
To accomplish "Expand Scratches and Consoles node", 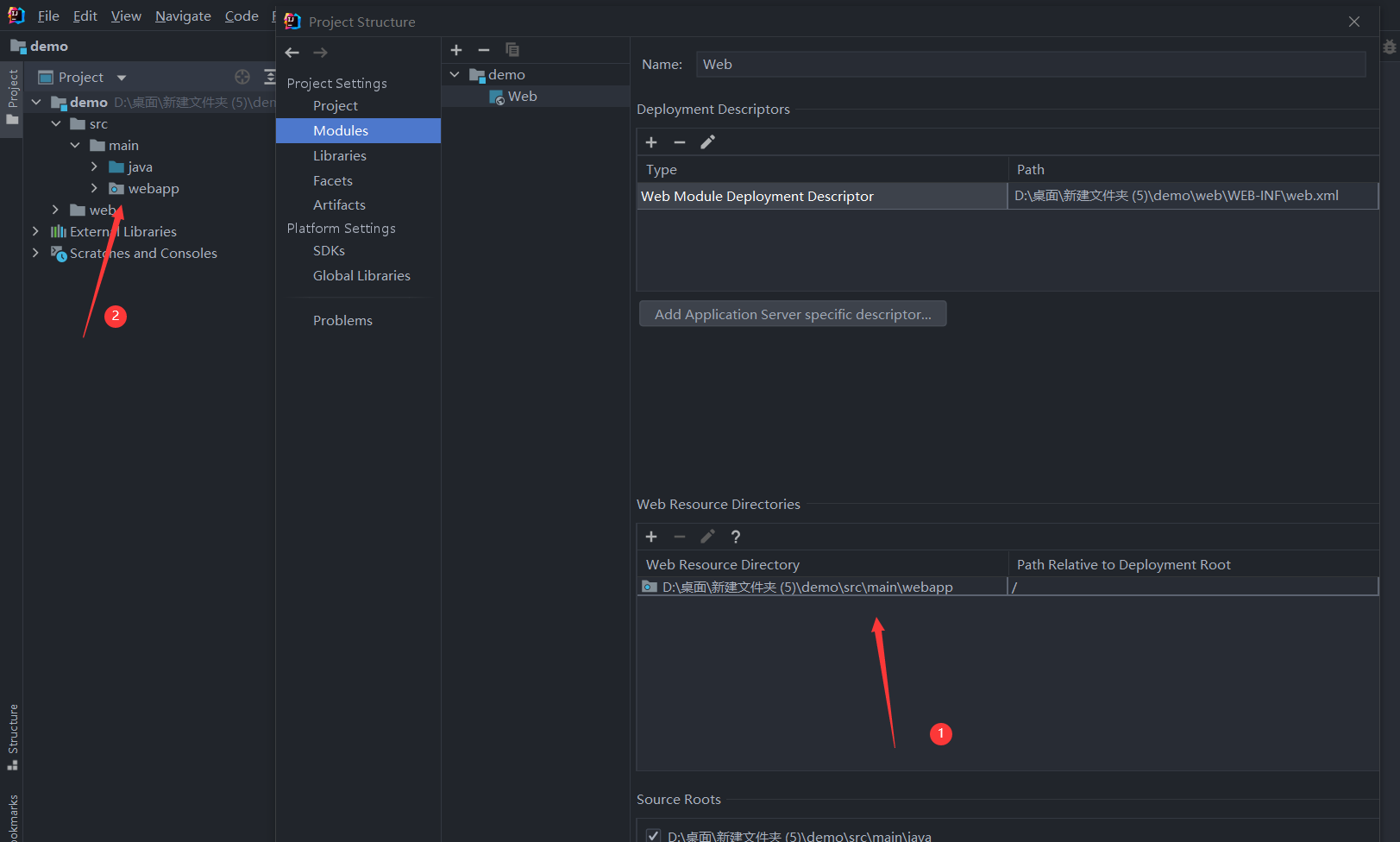I will [35, 253].
